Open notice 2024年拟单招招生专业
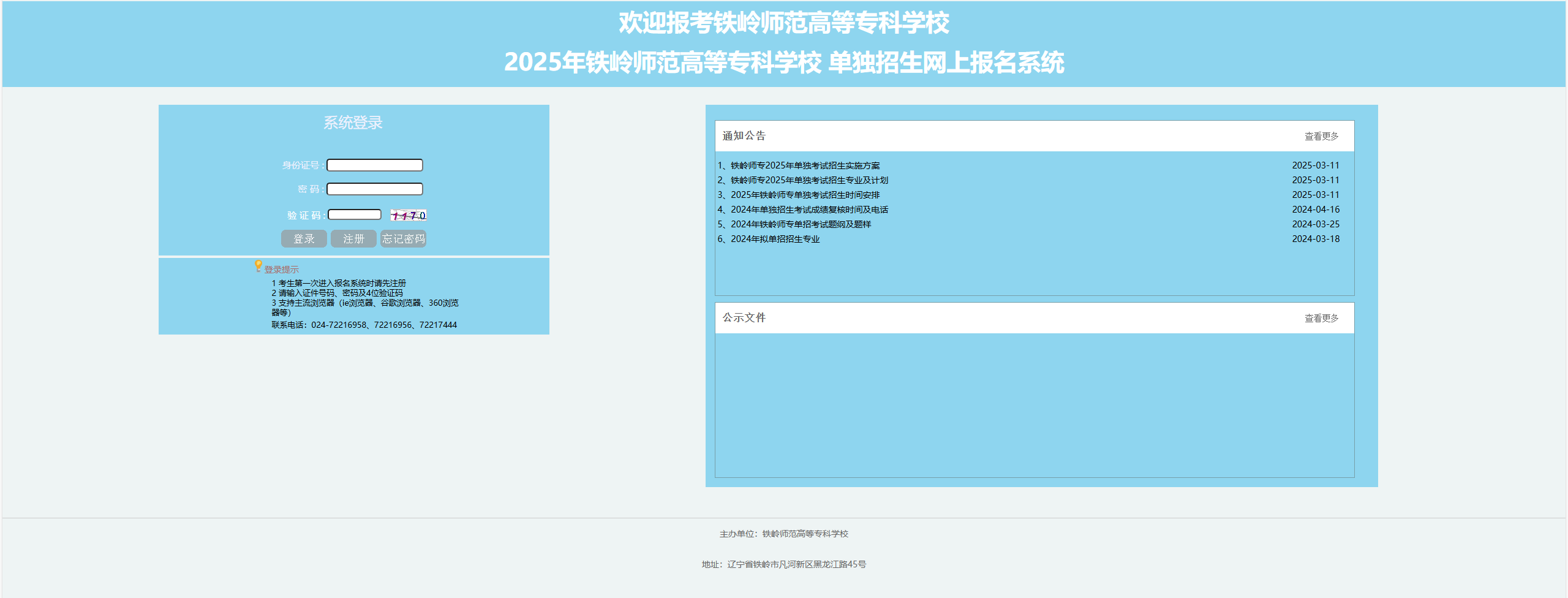 [x=775, y=239]
